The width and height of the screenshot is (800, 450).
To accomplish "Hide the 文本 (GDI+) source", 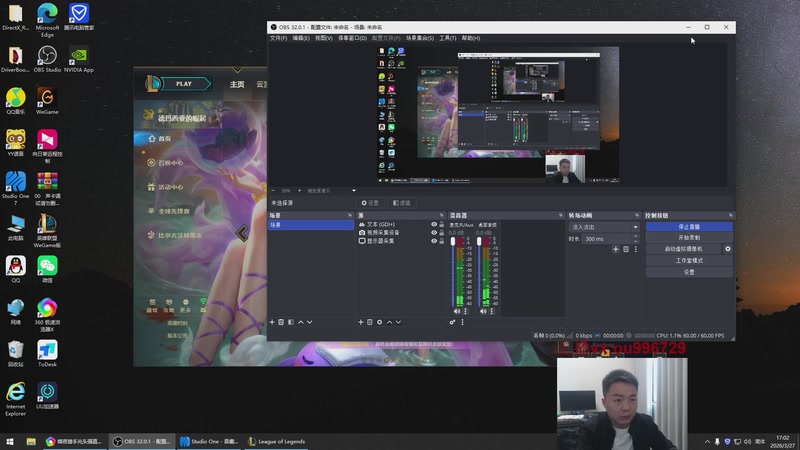I will click(x=434, y=224).
